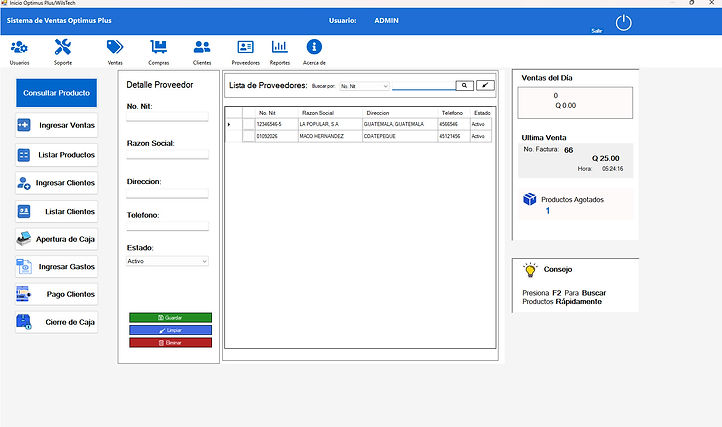The image size is (722, 427).
Task: Focus the Telefono input field
Action: point(167,226)
